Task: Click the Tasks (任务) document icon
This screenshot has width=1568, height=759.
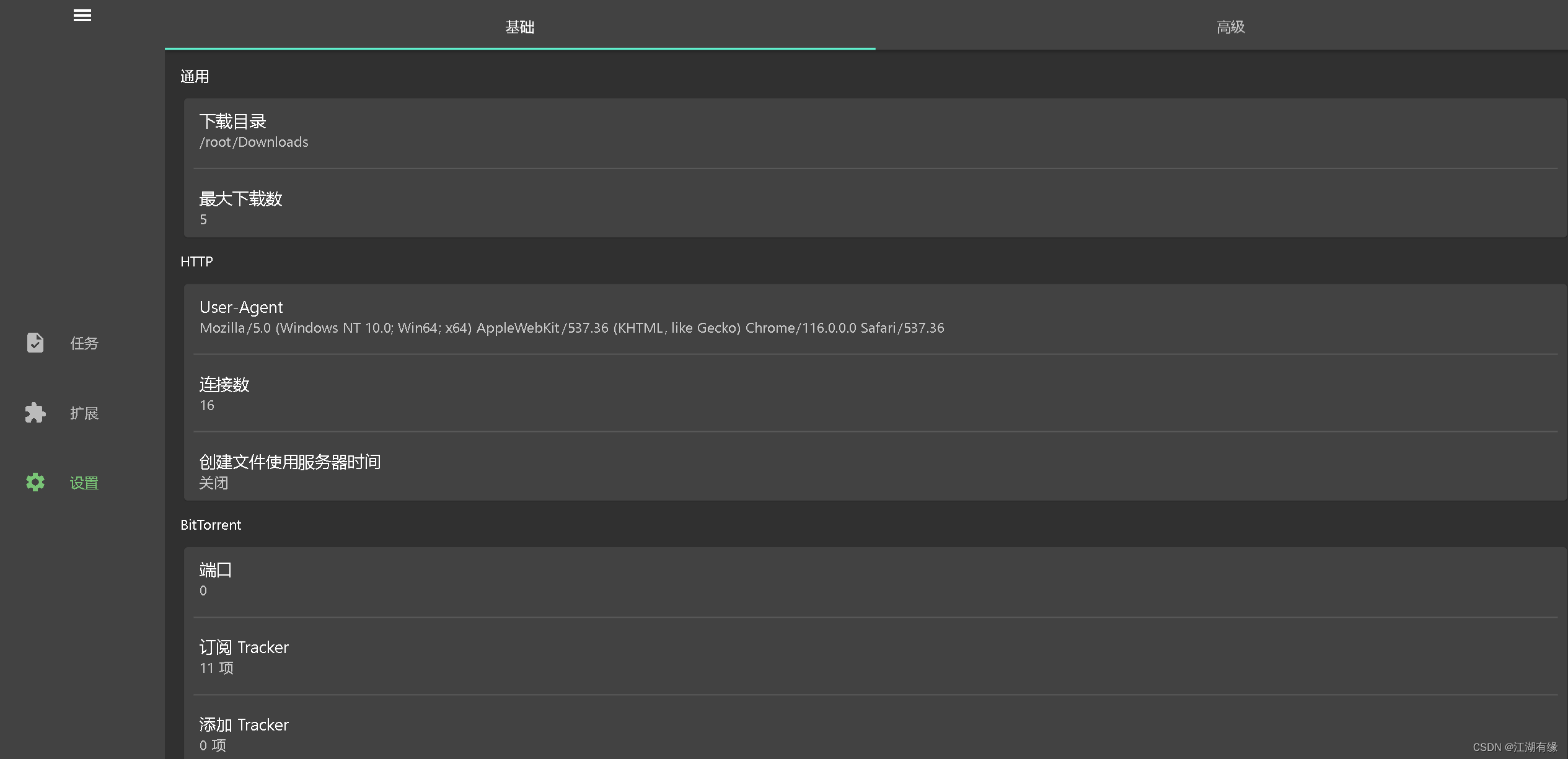Action: [x=35, y=343]
